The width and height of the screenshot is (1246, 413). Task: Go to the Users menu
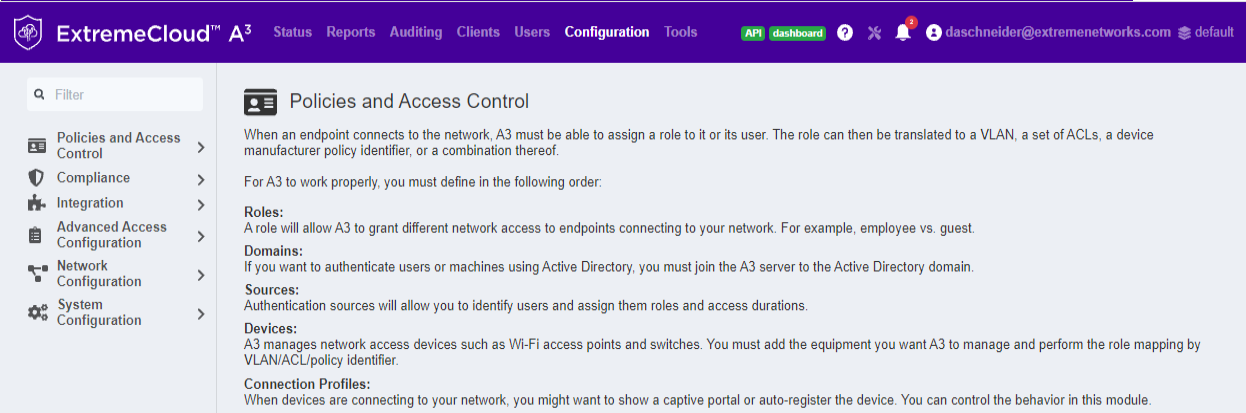coord(532,32)
